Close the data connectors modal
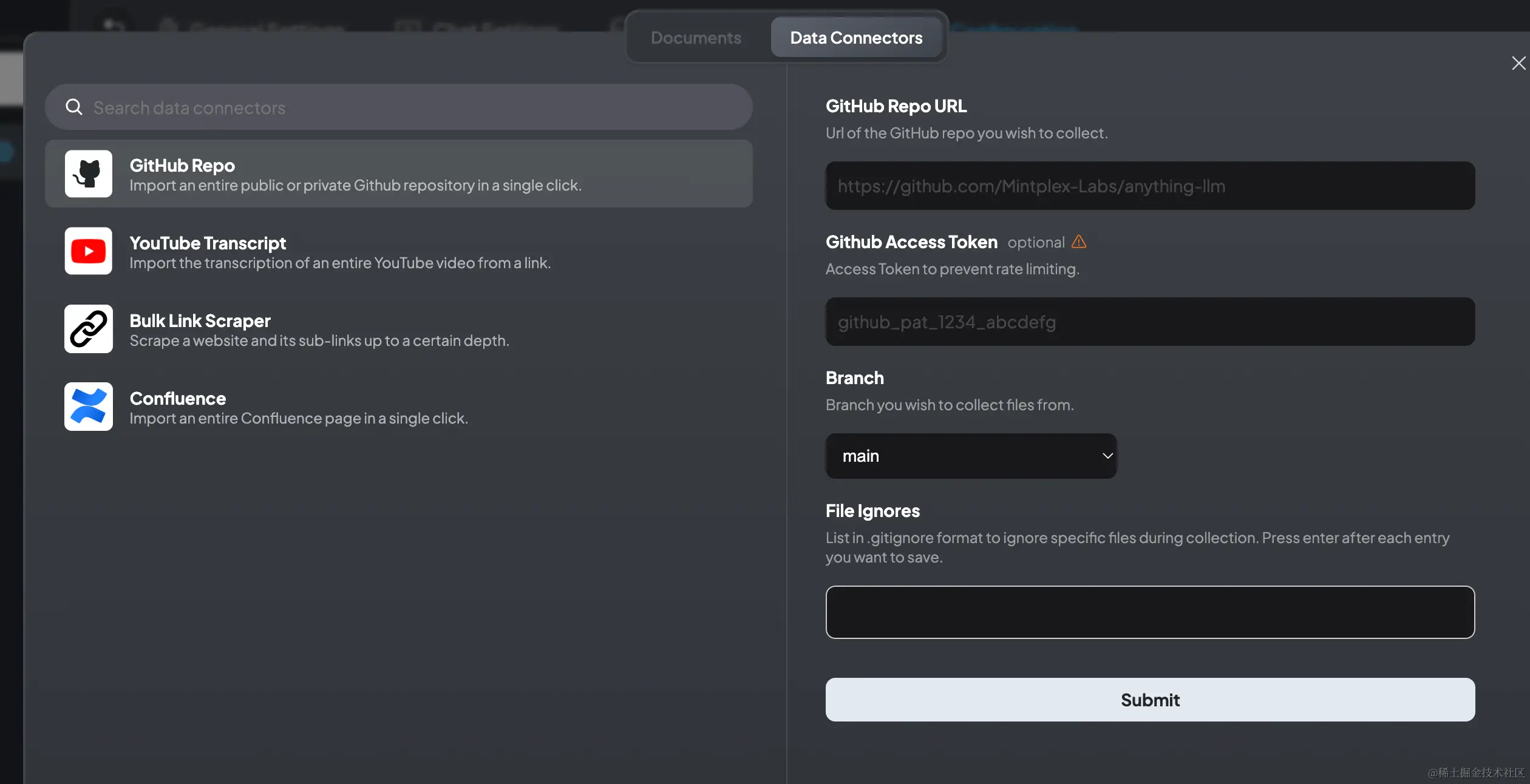This screenshot has height=784, width=1530. pyautogui.click(x=1518, y=64)
